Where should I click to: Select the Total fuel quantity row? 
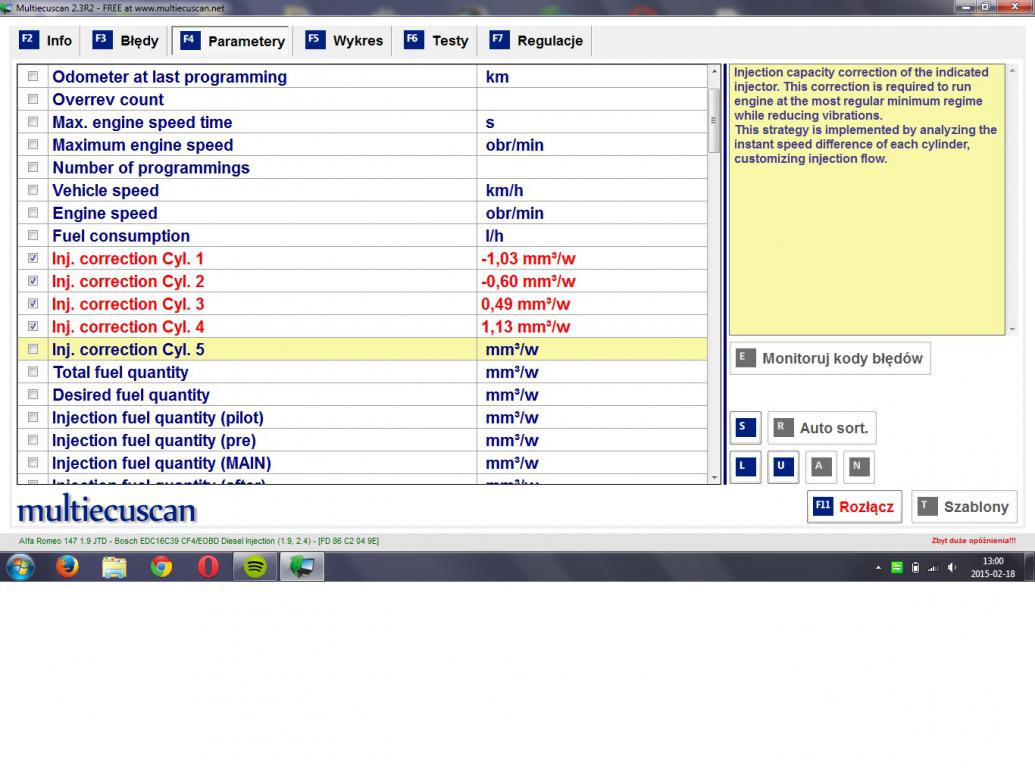[x=362, y=372]
